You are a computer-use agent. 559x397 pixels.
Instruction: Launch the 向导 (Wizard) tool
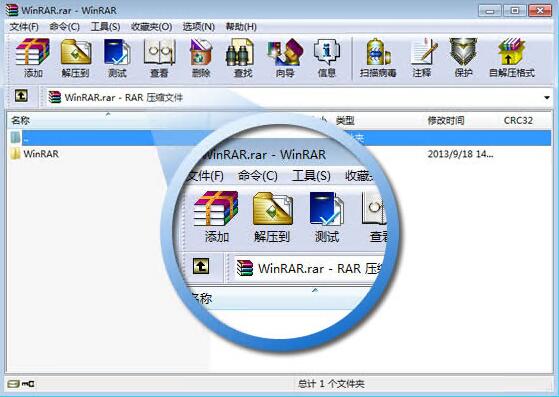285,58
